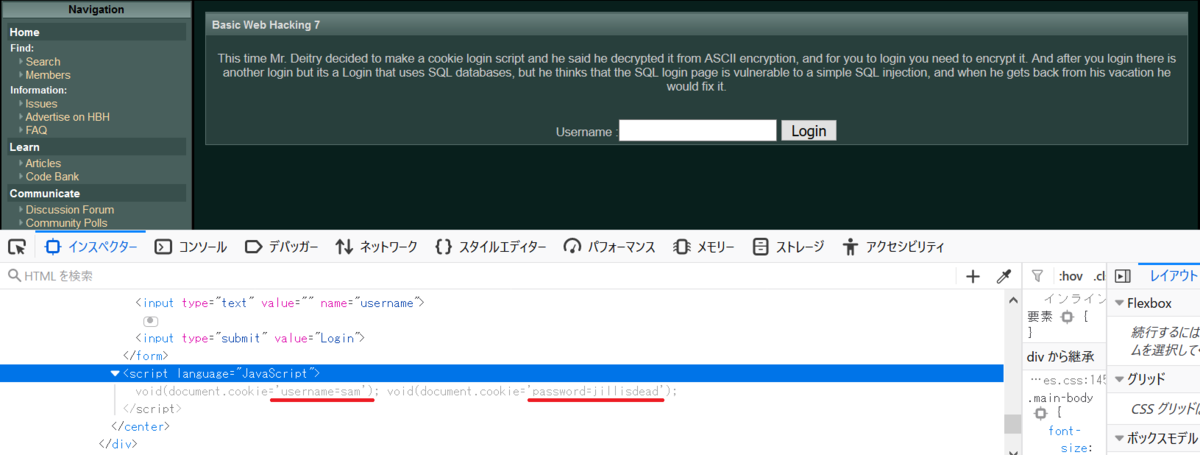Collapse the script language JavaScript node
The image size is (1200, 455).
(x=115, y=373)
